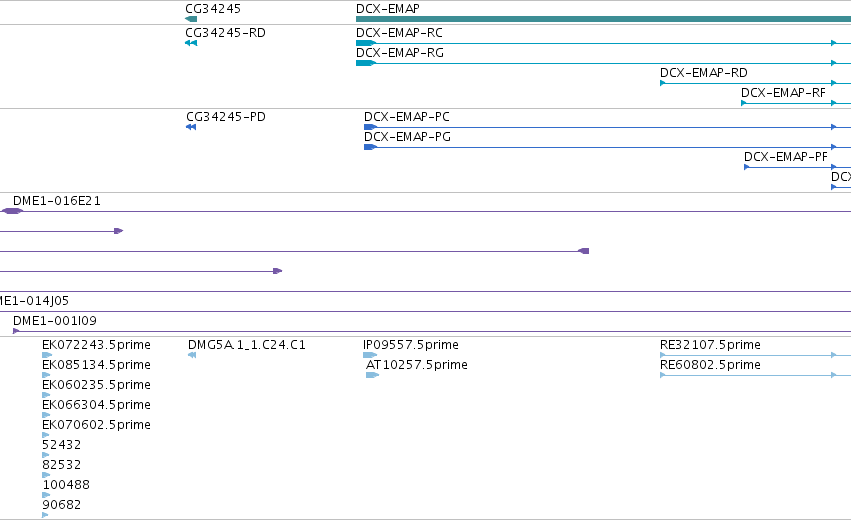Click the RE32107.5prime EST label

coord(710,345)
